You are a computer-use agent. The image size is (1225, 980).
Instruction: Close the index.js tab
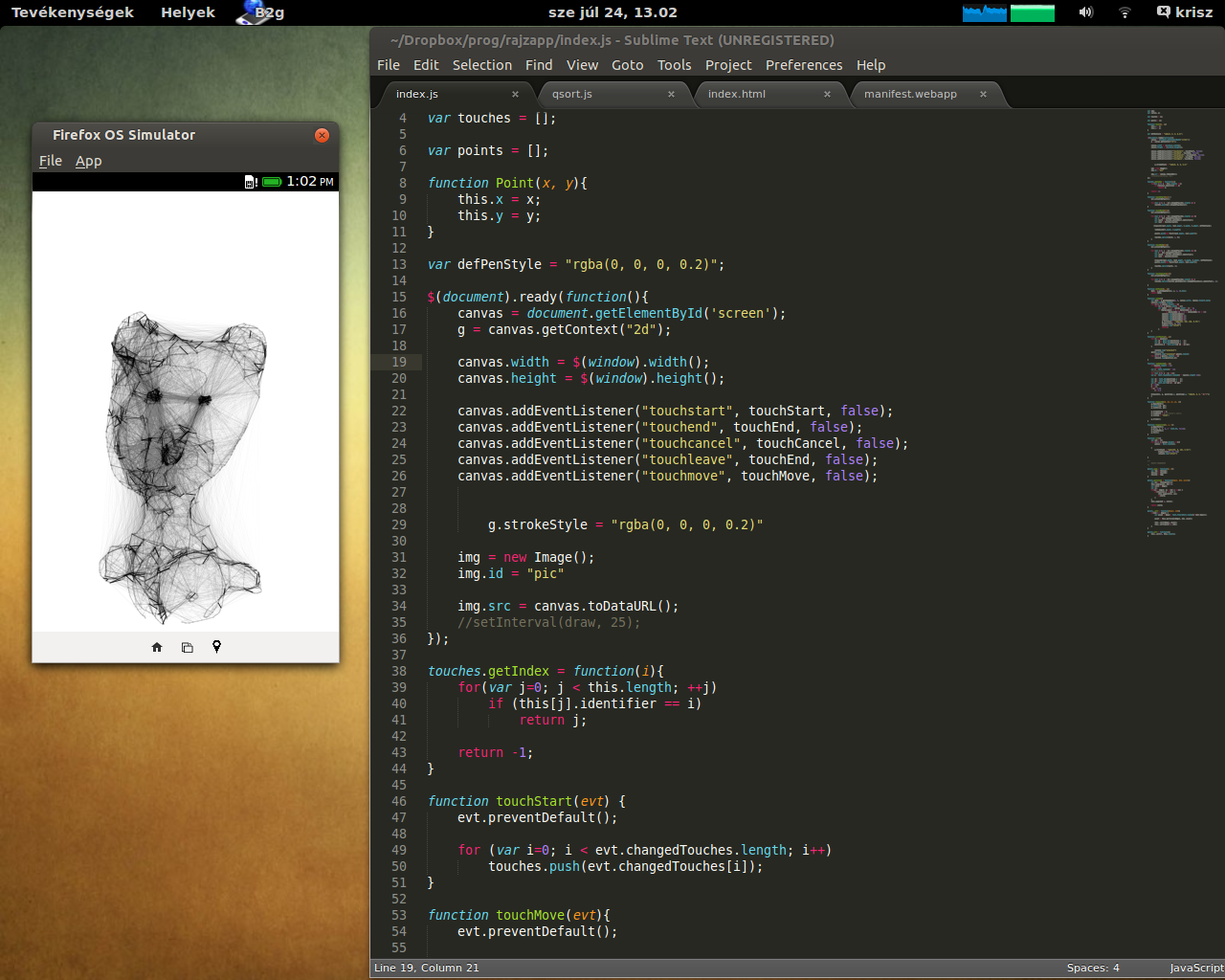tap(515, 94)
